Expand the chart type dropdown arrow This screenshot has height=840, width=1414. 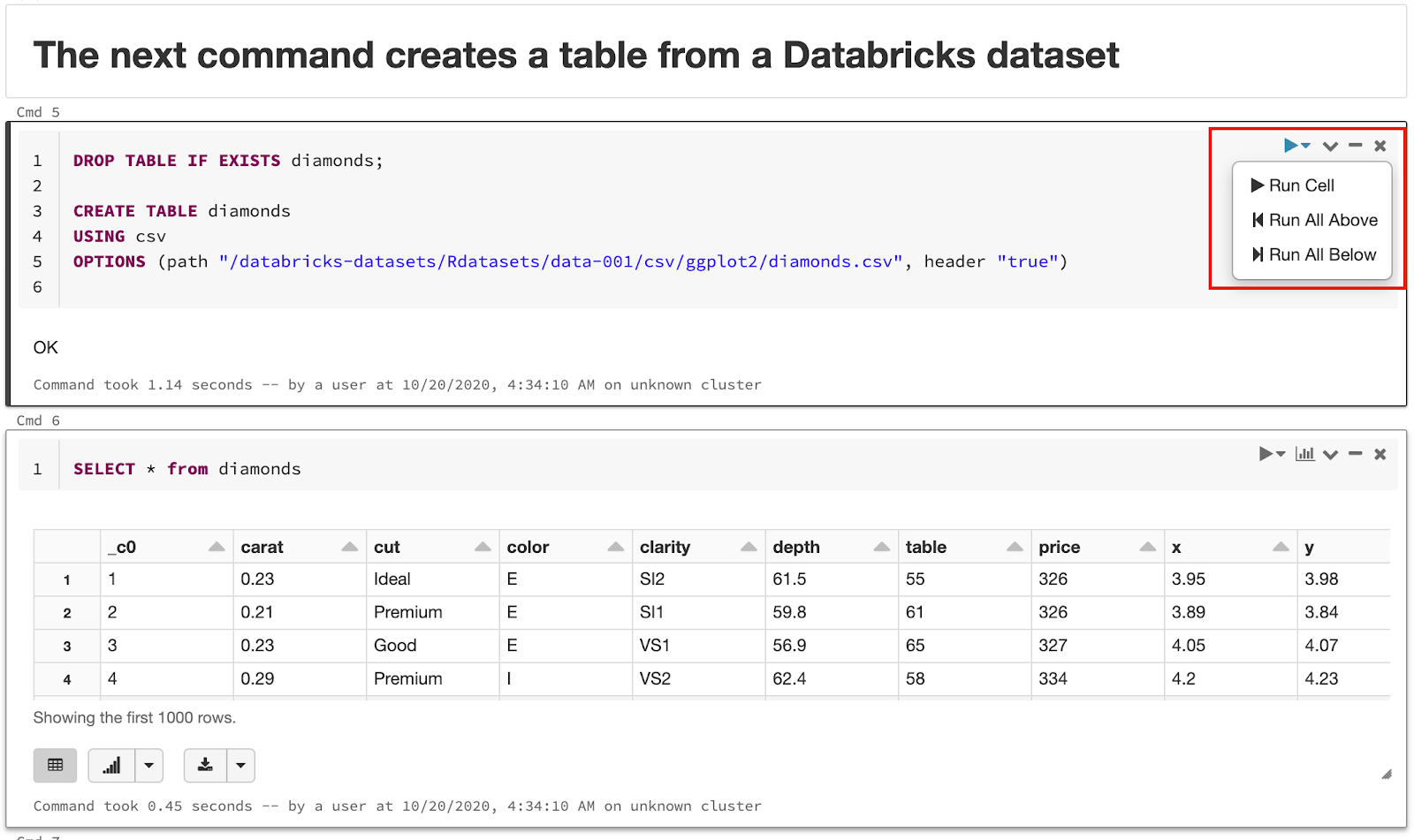pyautogui.click(x=149, y=765)
